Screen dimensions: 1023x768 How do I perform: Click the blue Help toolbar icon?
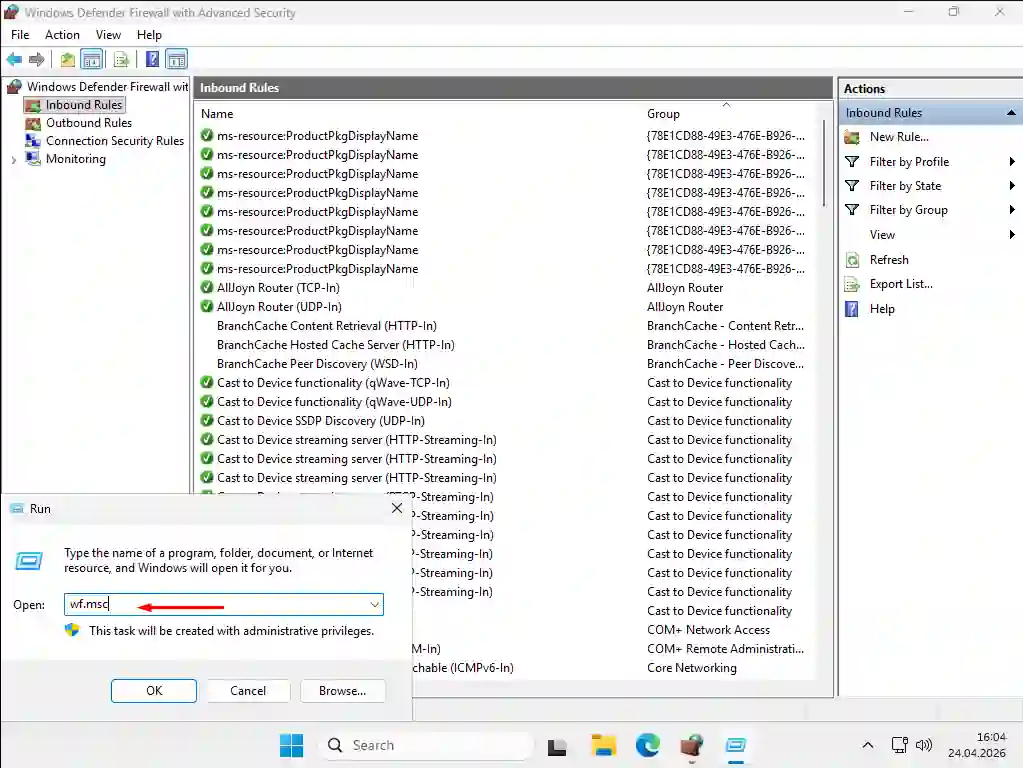coord(152,59)
